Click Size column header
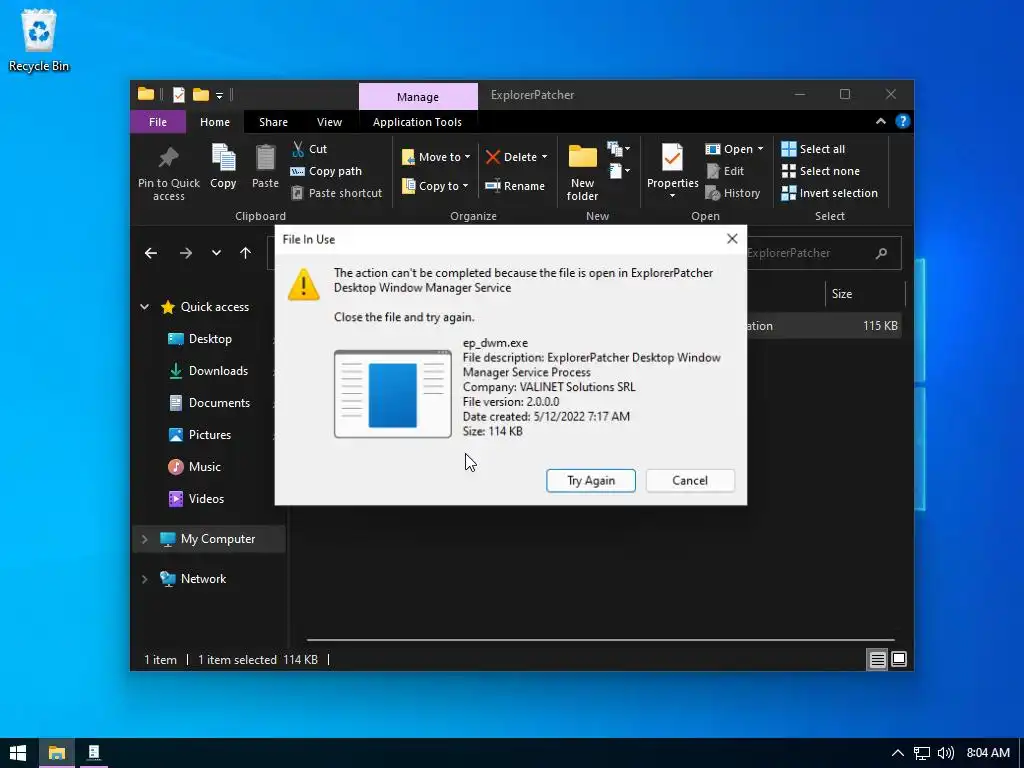 (x=865, y=294)
